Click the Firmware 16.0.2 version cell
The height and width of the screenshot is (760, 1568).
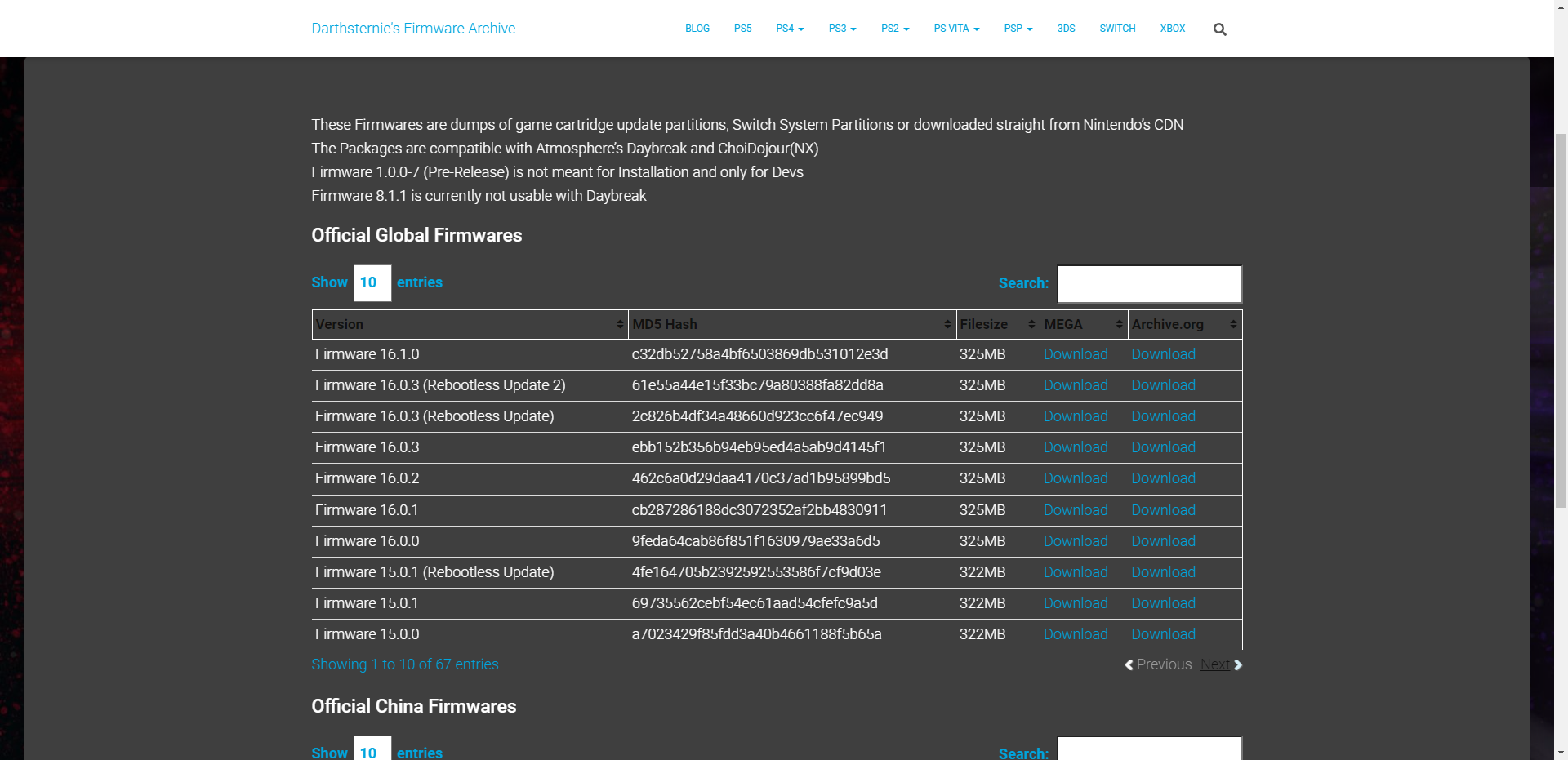click(470, 478)
